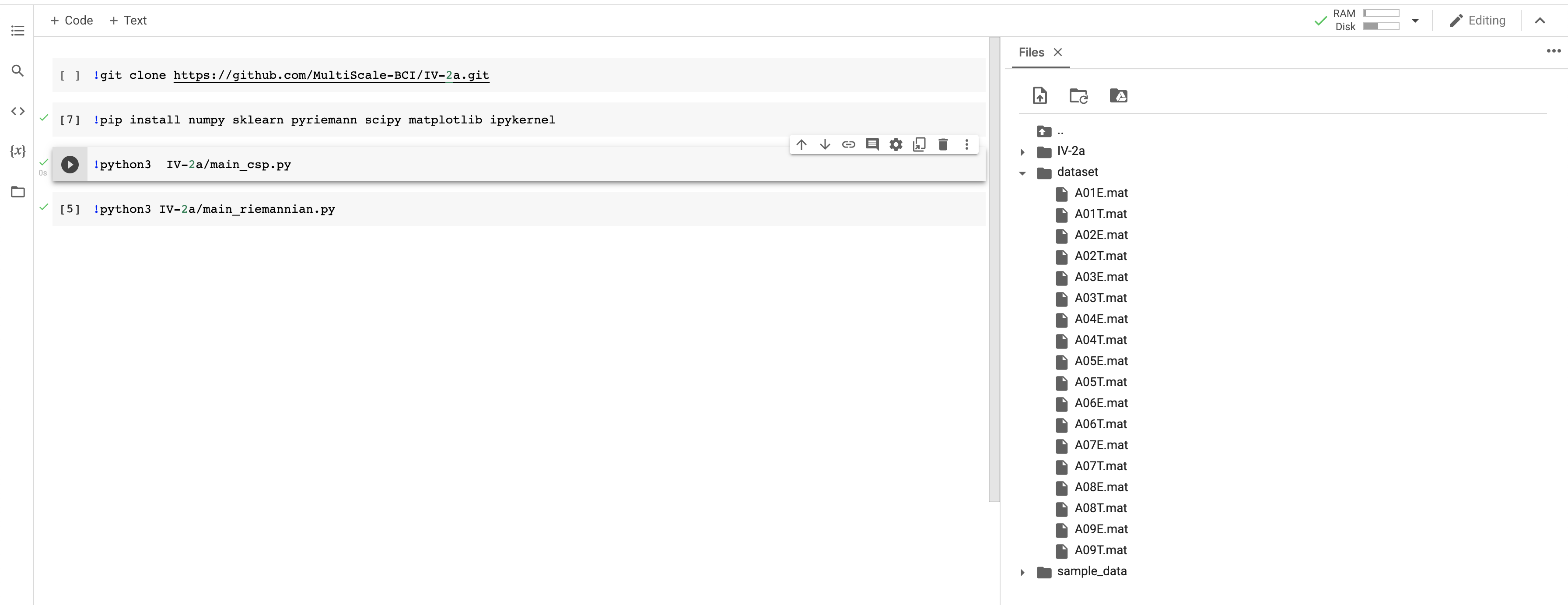Open the search panel in left sidebar
This screenshot has width=1568, height=605.
click(x=17, y=70)
